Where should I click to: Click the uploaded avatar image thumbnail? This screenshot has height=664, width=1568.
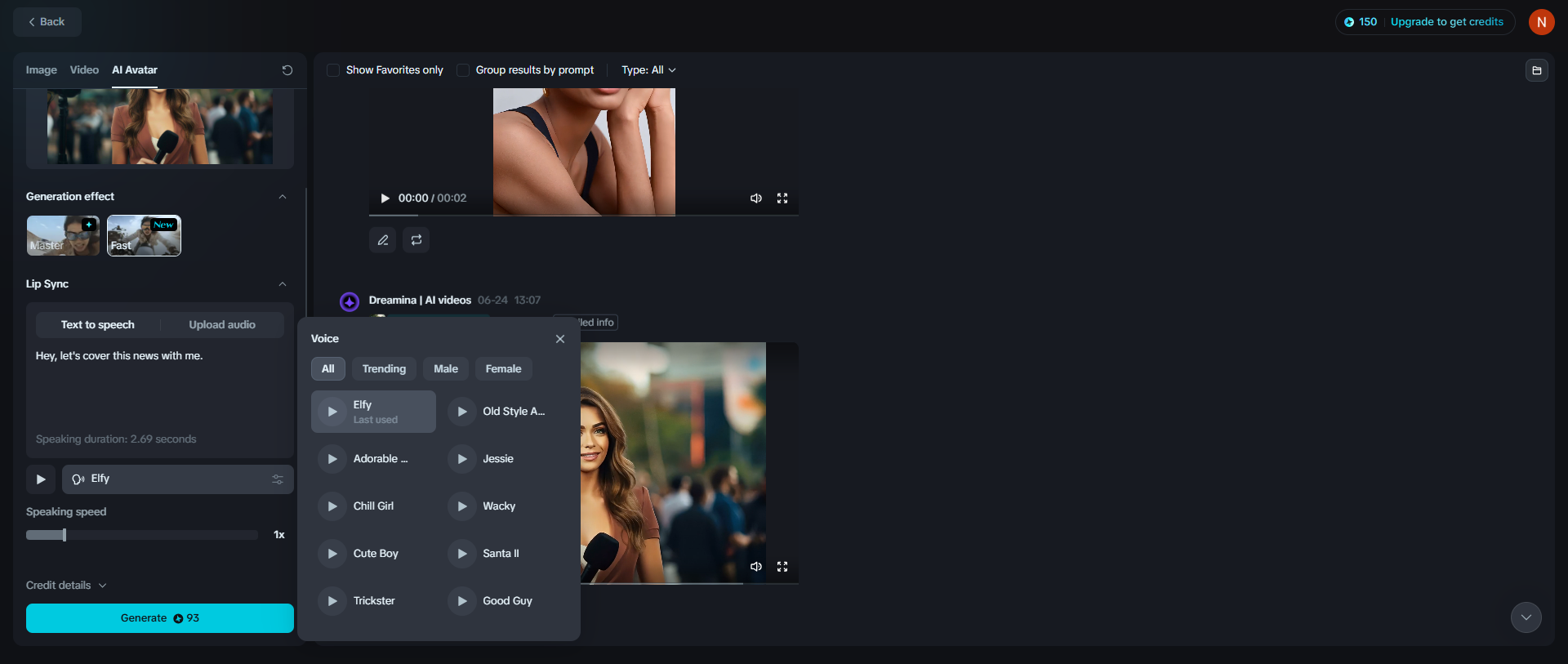pyautogui.click(x=160, y=127)
